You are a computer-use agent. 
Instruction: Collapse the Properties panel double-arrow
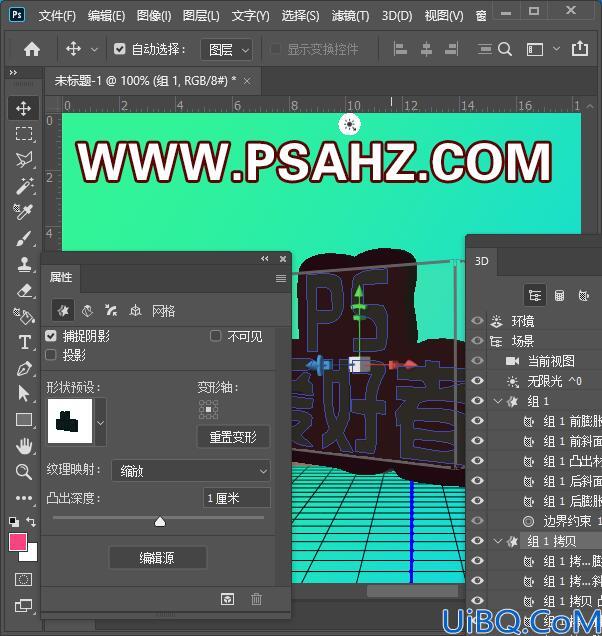pyautogui.click(x=265, y=258)
